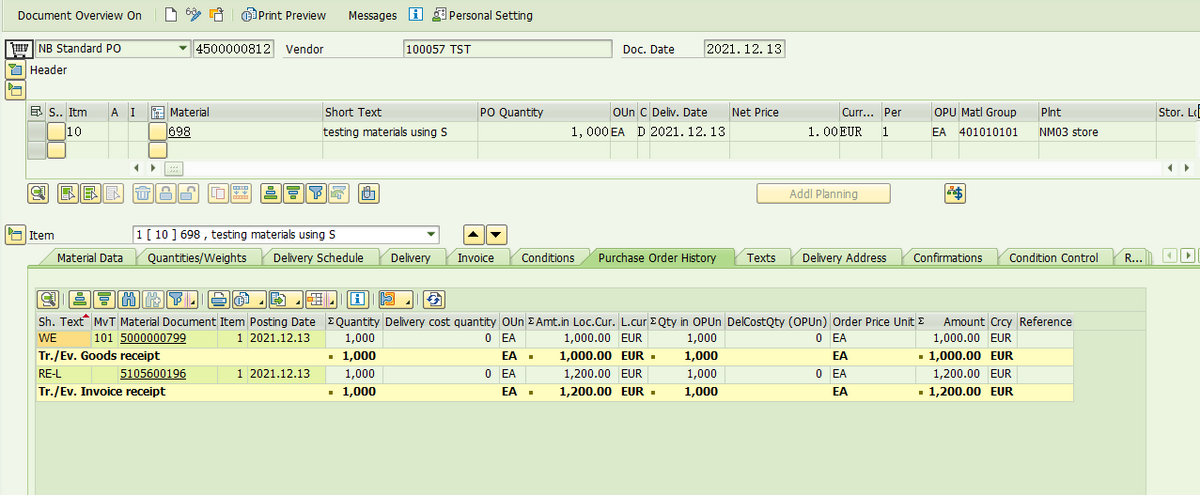
Task: Sort item table descending
Action: pos(293,193)
